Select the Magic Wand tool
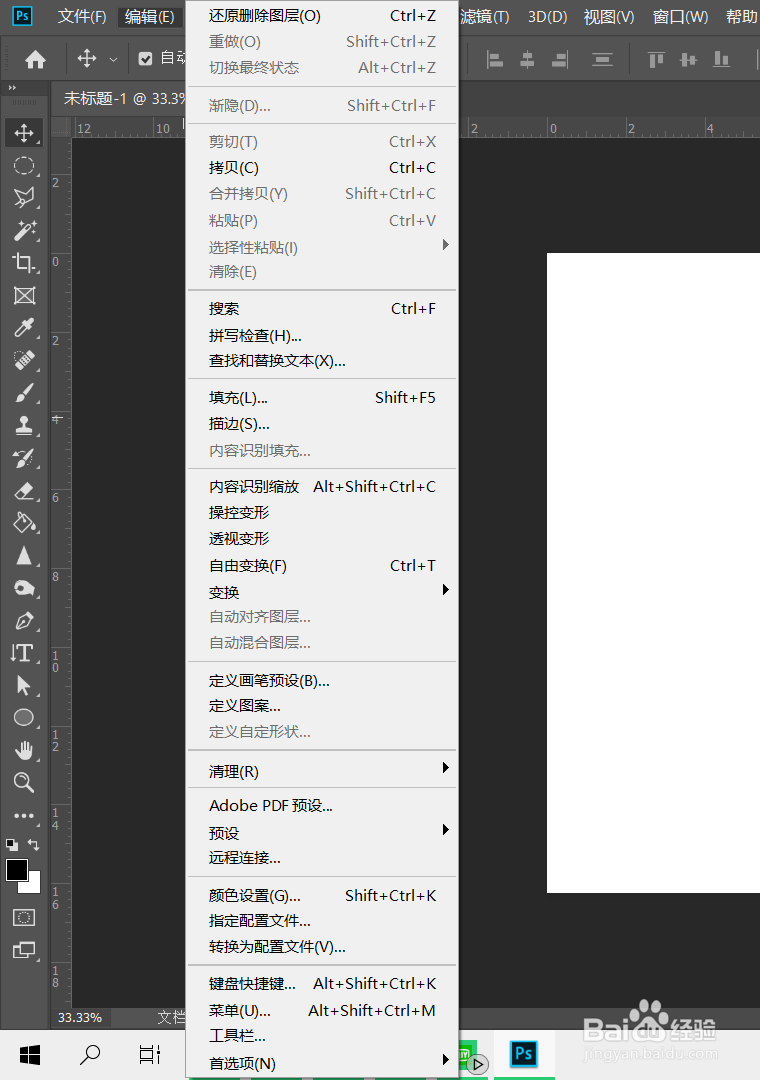 click(24, 230)
